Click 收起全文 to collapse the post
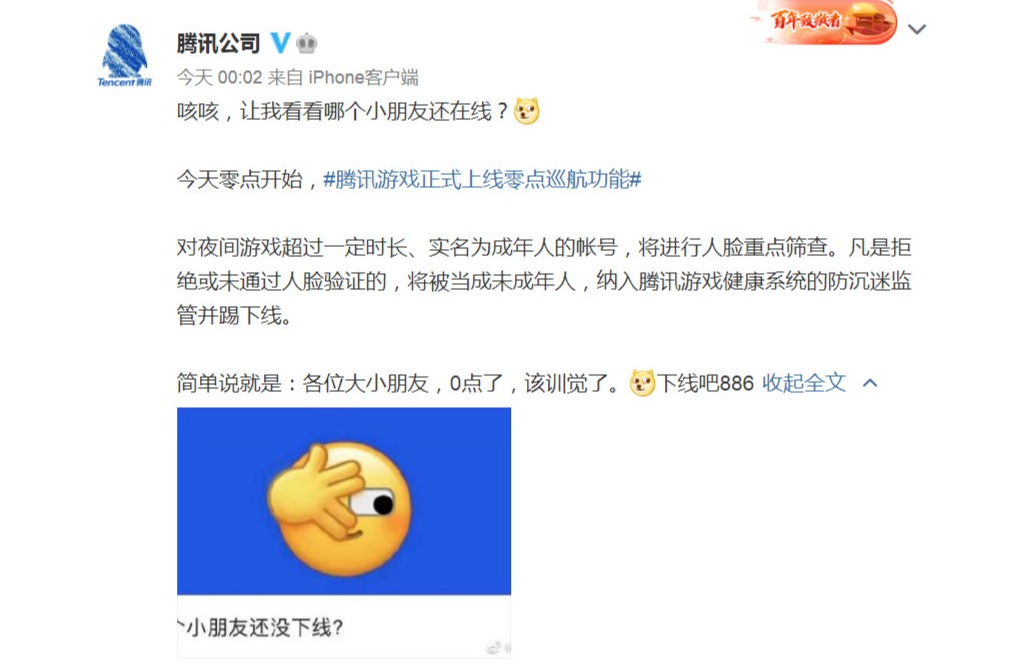 [x=804, y=383]
